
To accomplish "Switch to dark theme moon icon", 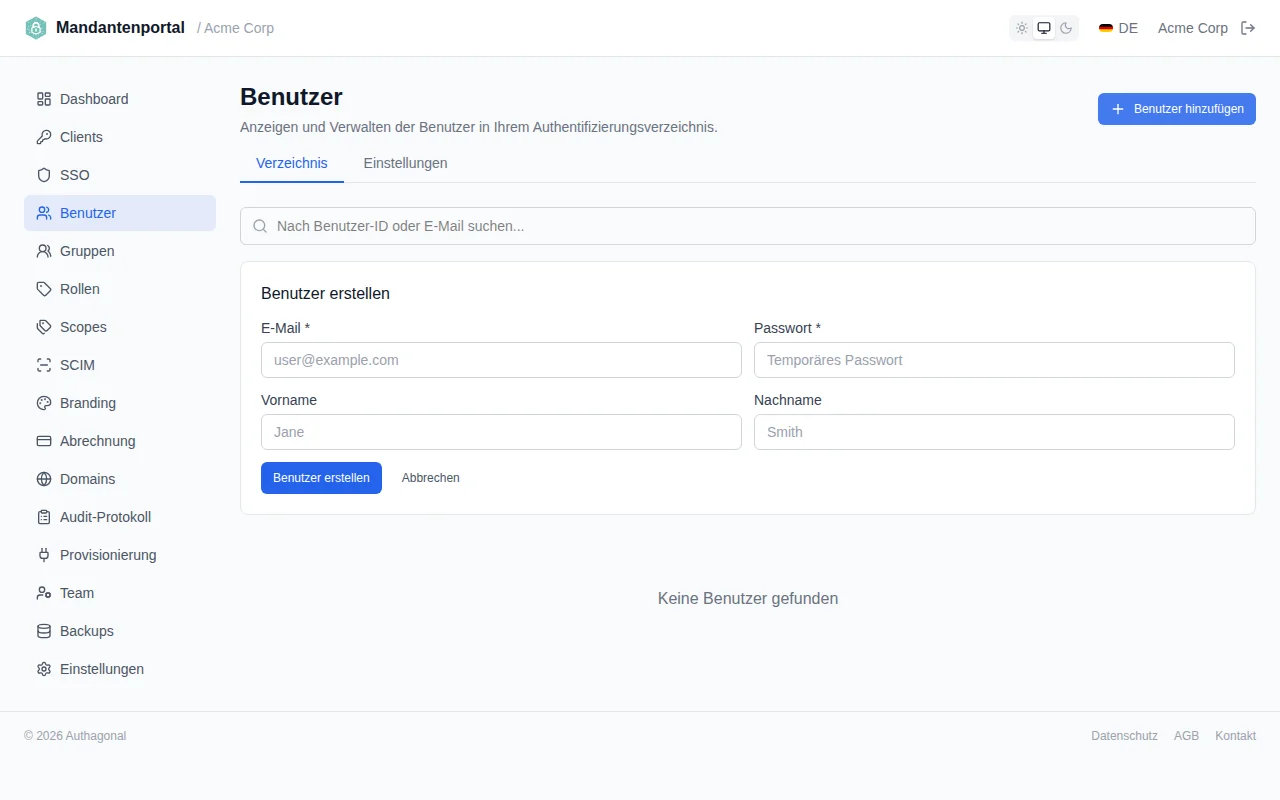I will [x=1066, y=28].
